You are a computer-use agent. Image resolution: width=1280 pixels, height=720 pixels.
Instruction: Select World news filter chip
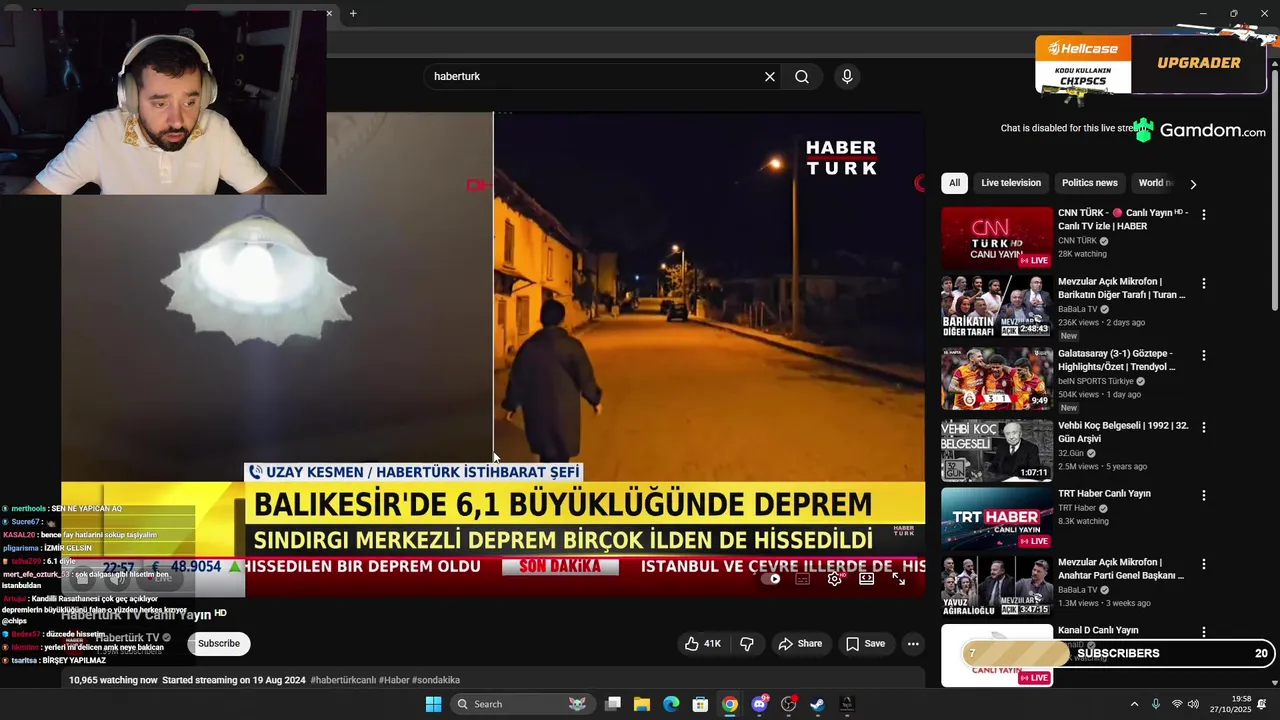(x=1156, y=183)
